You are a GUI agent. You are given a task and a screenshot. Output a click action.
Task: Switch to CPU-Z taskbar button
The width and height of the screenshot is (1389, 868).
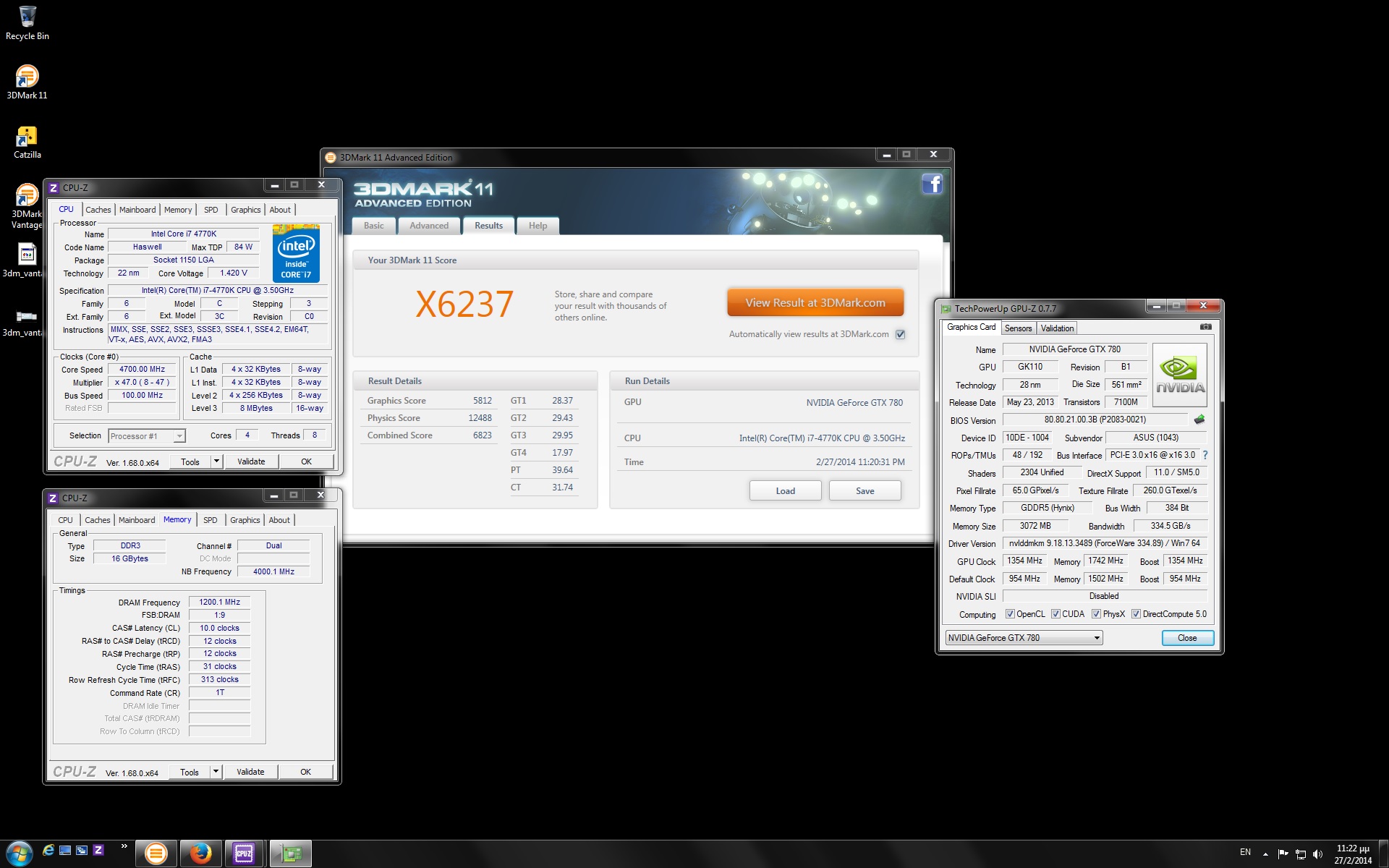click(245, 854)
